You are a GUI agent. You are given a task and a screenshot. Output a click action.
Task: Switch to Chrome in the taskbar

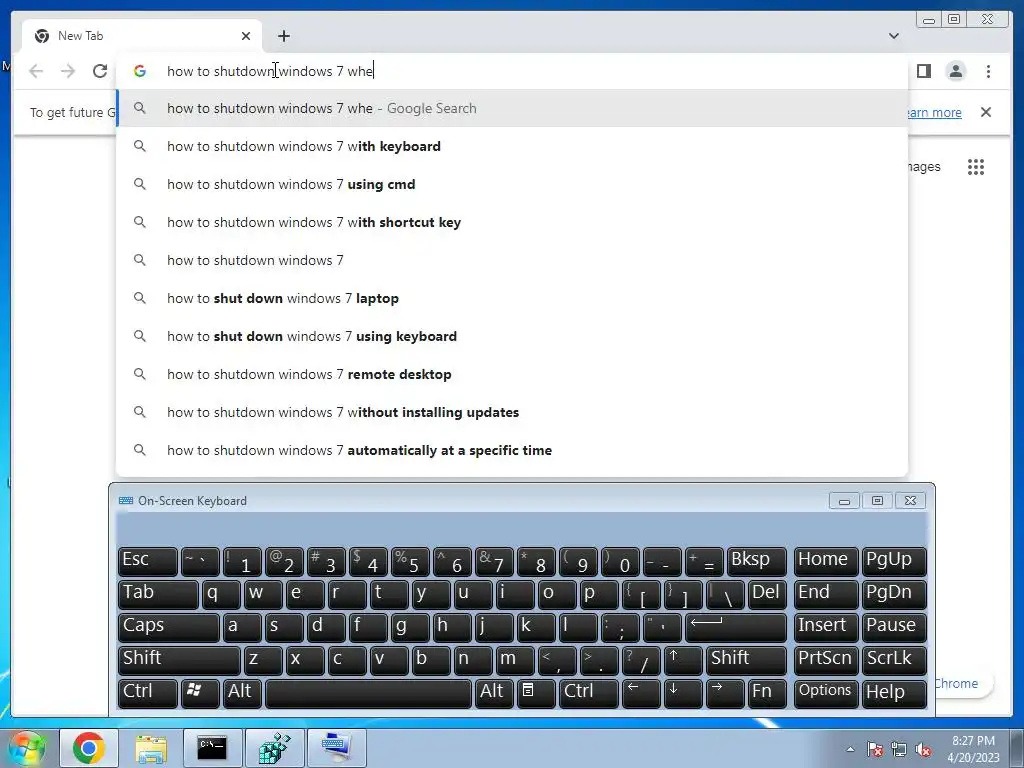pos(89,748)
